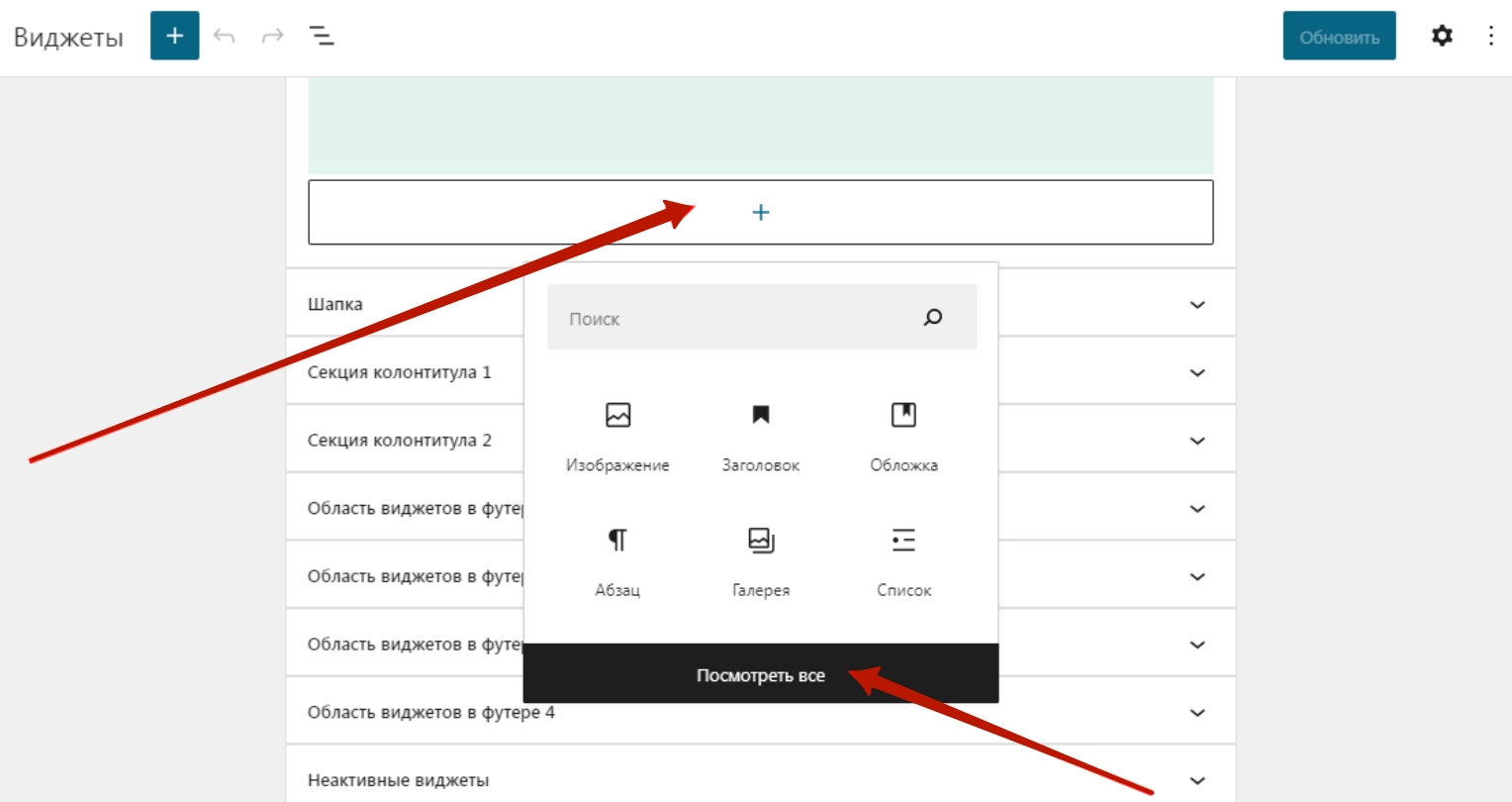Expand the Шапка widget area chevron
1512x802 pixels.
pyautogui.click(x=1197, y=305)
